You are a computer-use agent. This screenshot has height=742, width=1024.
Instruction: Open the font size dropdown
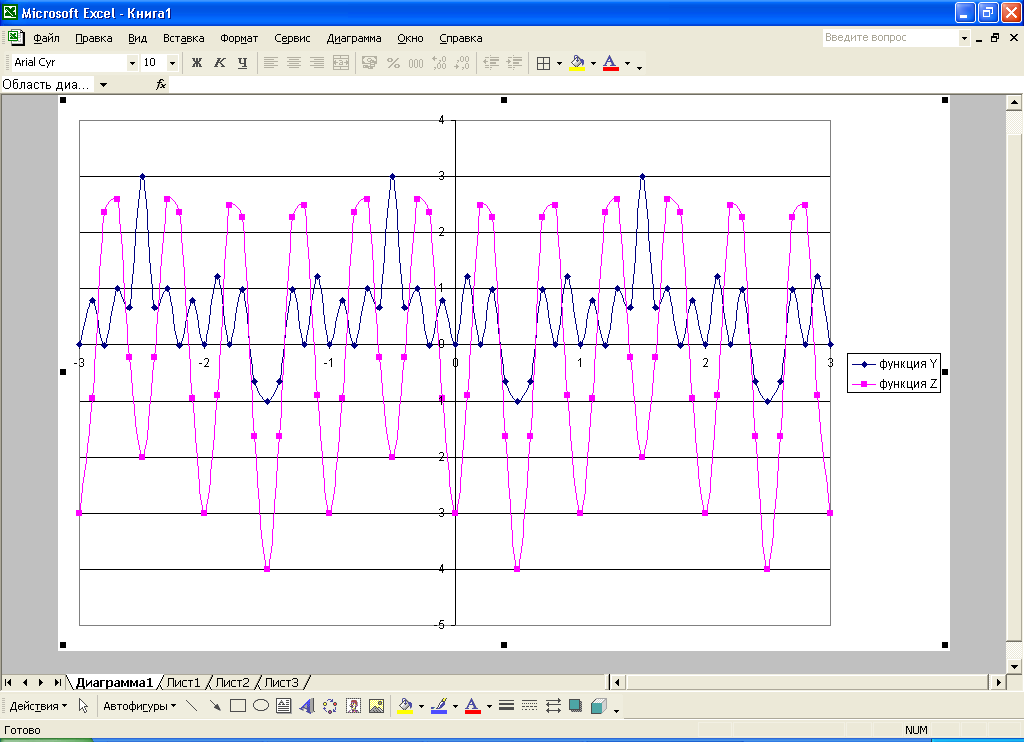coord(172,63)
